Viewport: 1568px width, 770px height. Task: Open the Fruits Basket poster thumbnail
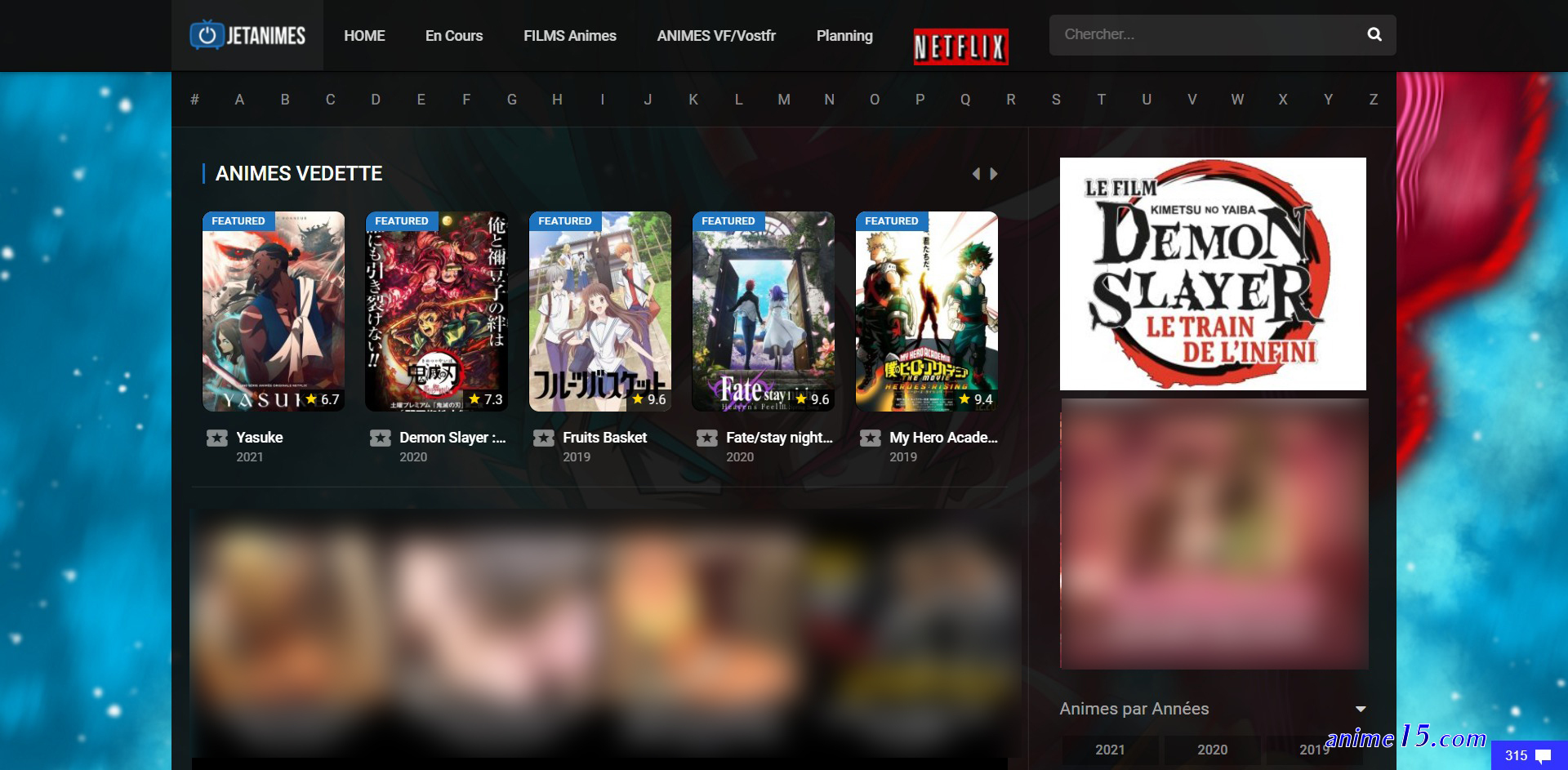pyautogui.click(x=600, y=311)
